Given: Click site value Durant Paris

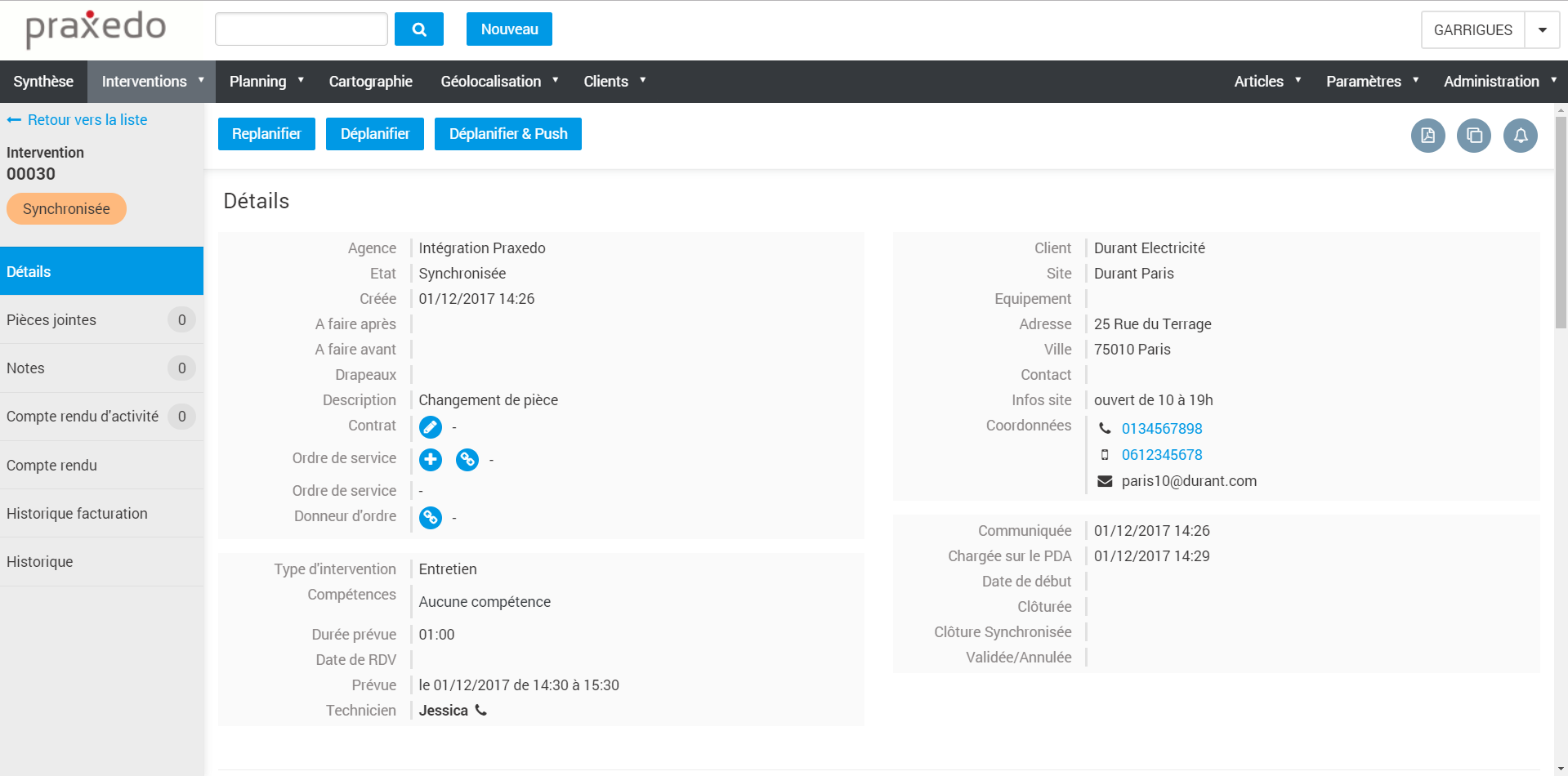Looking at the screenshot, I should click(x=1134, y=274).
